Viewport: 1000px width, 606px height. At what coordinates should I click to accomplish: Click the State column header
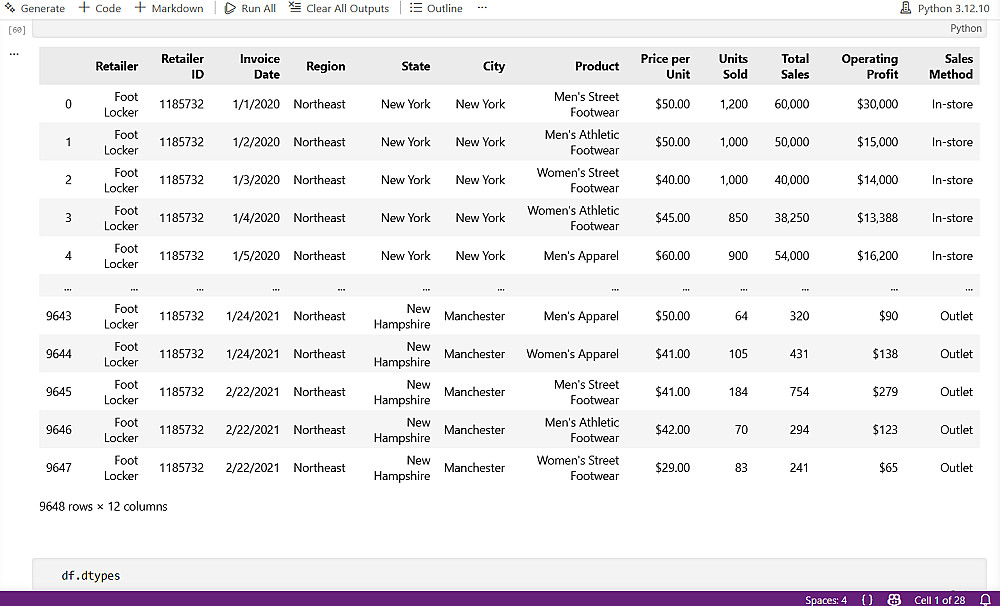(x=416, y=66)
